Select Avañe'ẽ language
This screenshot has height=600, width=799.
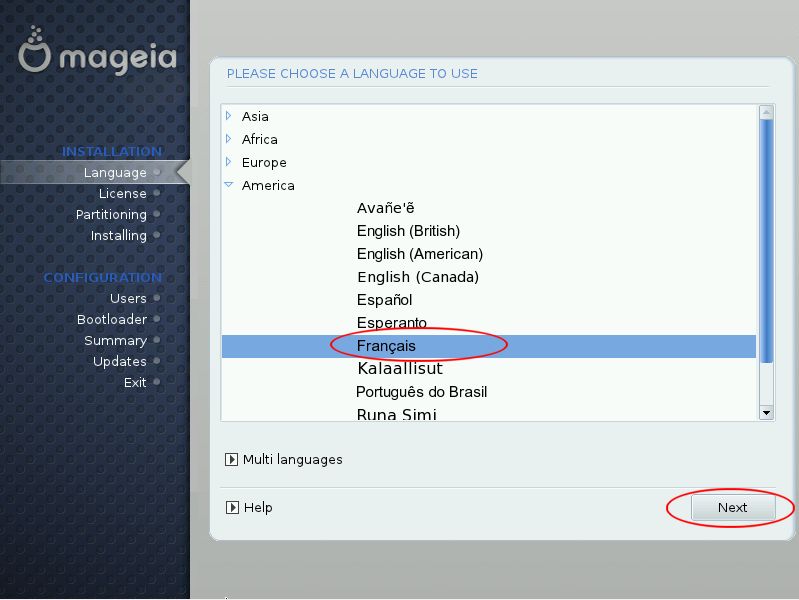pyautogui.click(x=385, y=208)
